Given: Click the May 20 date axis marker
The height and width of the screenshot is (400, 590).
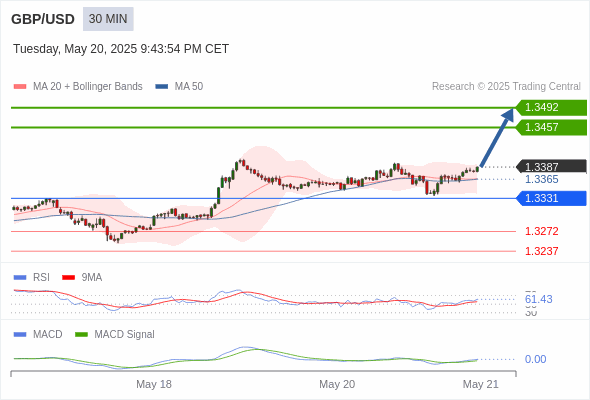Looking at the screenshot, I should point(337,384).
